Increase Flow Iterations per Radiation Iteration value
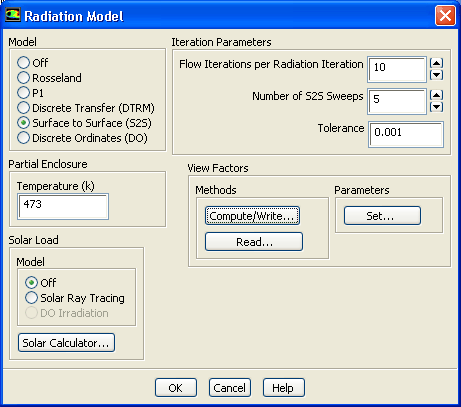The width and height of the screenshot is (461, 407). [x=436, y=63]
